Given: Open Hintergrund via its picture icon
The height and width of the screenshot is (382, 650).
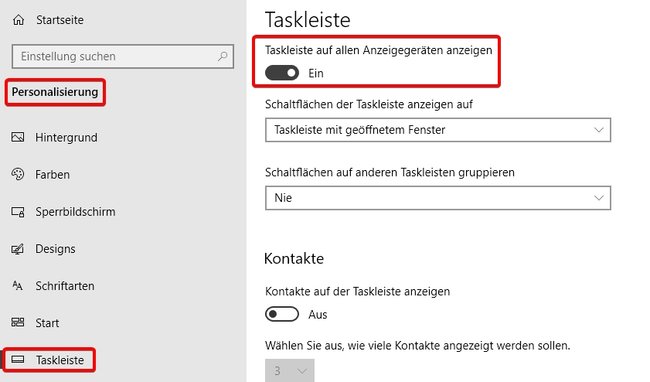Looking at the screenshot, I should (x=17, y=137).
